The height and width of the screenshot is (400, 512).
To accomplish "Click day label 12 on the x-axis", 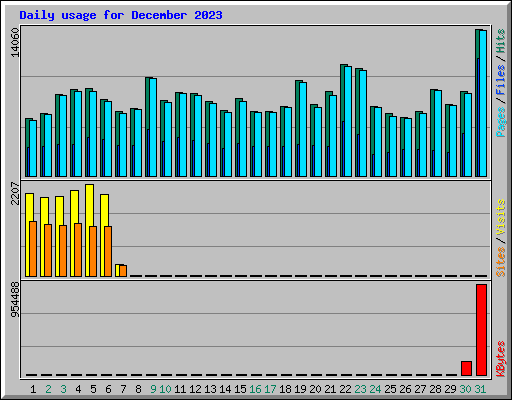I will coord(195,389).
